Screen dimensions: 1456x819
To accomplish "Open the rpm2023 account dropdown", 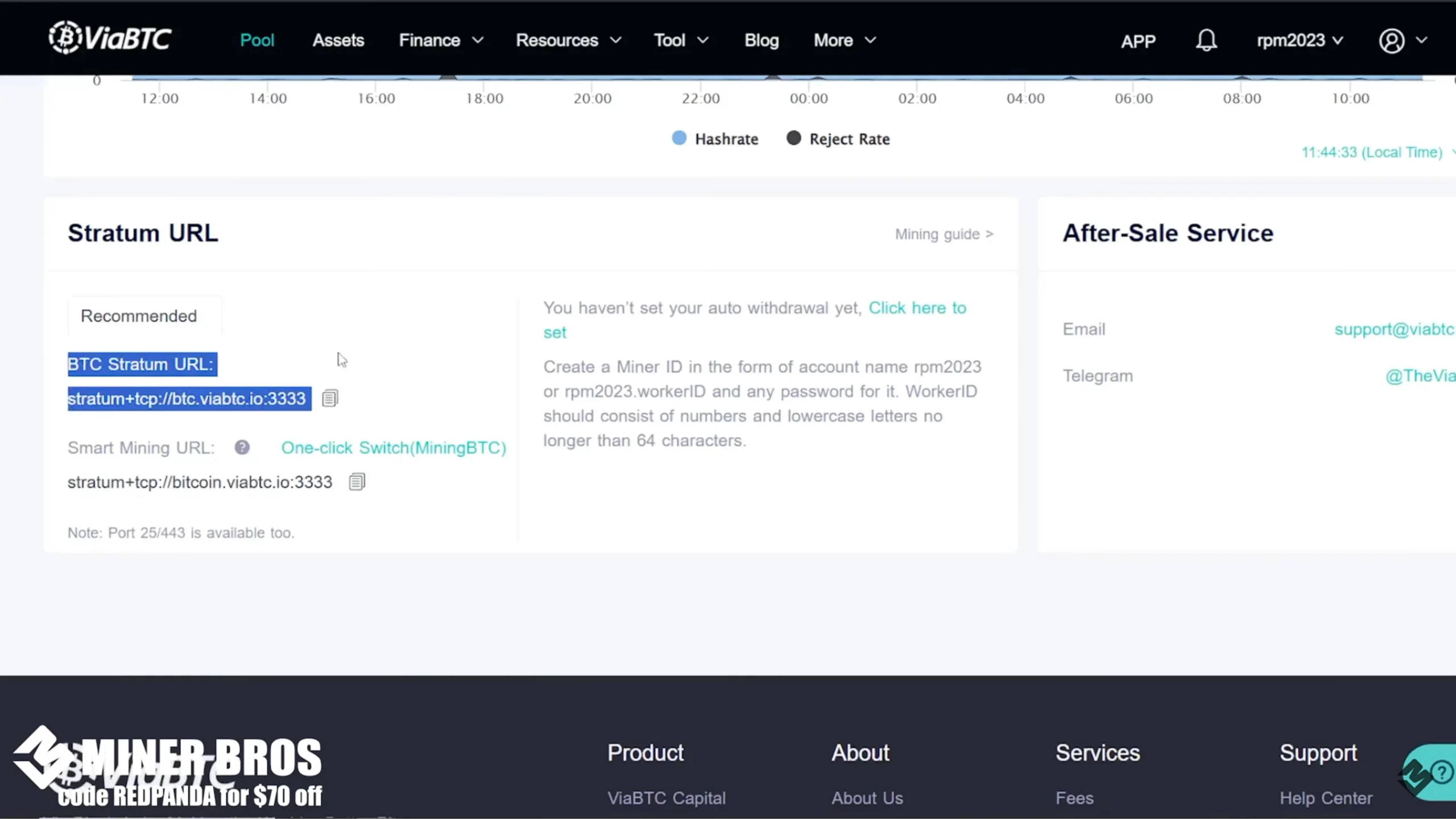I will [x=1300, y=40].
